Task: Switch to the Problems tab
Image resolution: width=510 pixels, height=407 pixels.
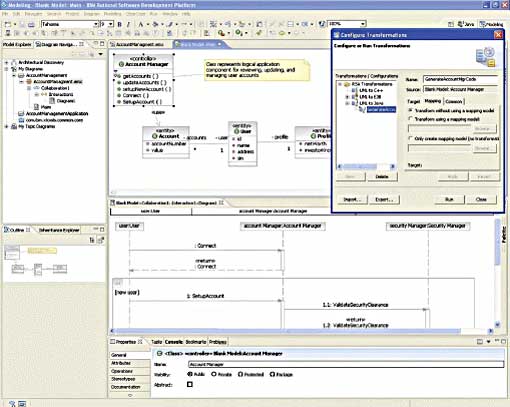Action: tap(218, 342)
